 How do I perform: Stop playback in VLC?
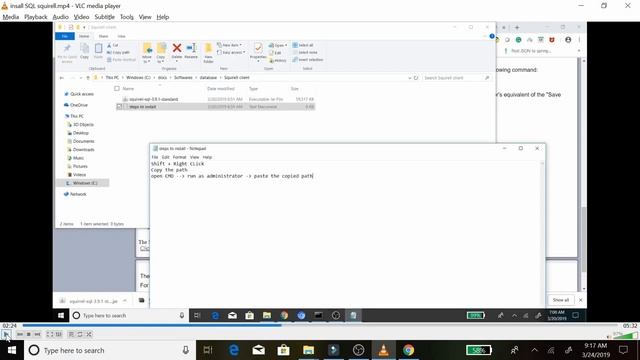pyautogui.click(x=29, y=334)
